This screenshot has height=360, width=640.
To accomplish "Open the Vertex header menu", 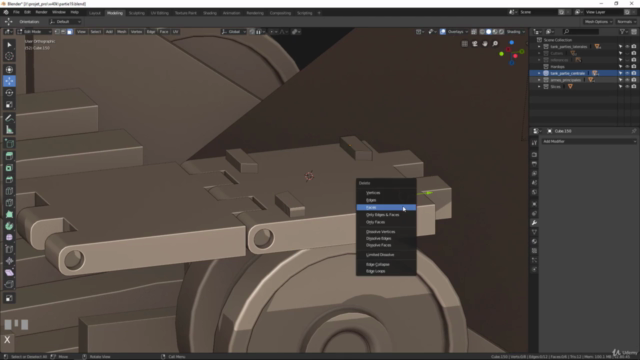I will click(x=136, y=32).
